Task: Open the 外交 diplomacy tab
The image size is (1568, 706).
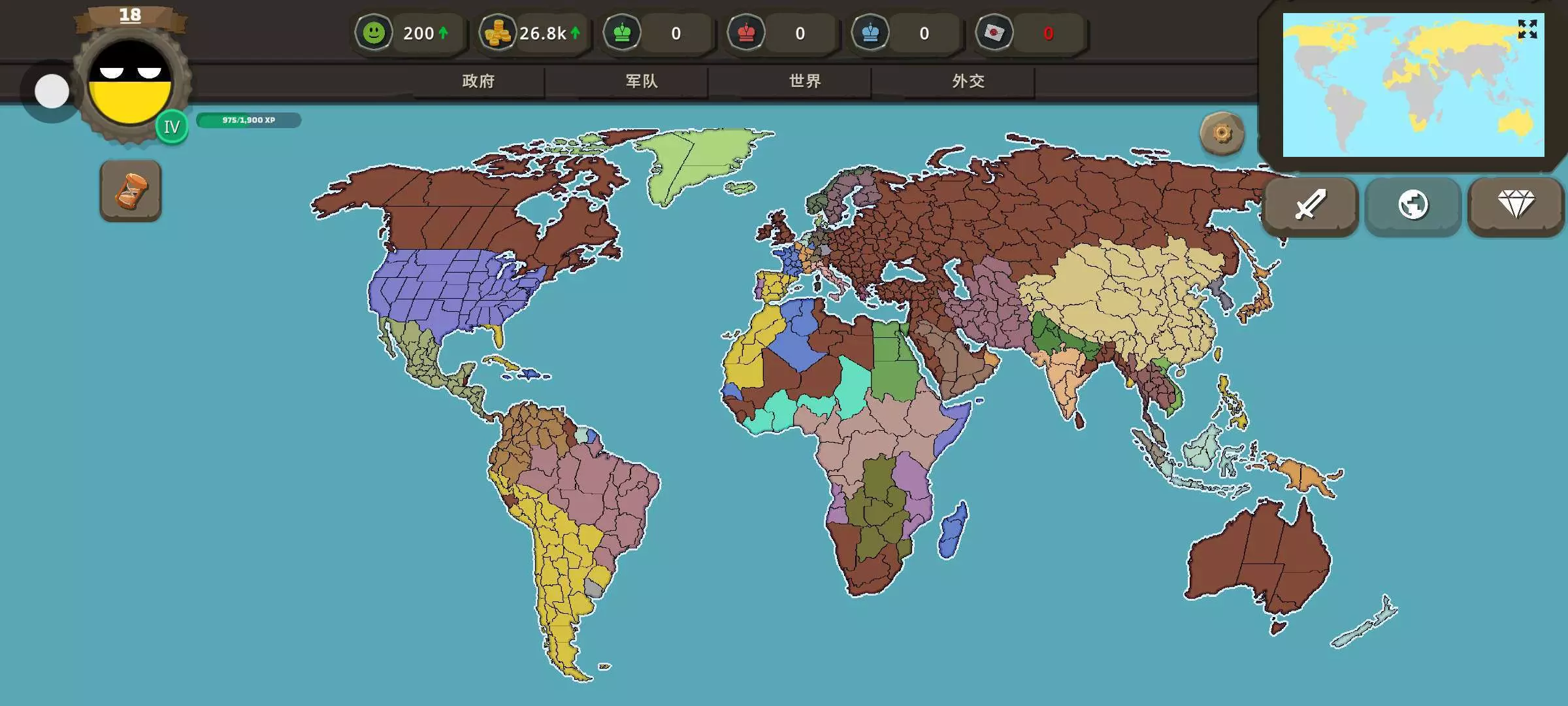Action: point(968,81)
